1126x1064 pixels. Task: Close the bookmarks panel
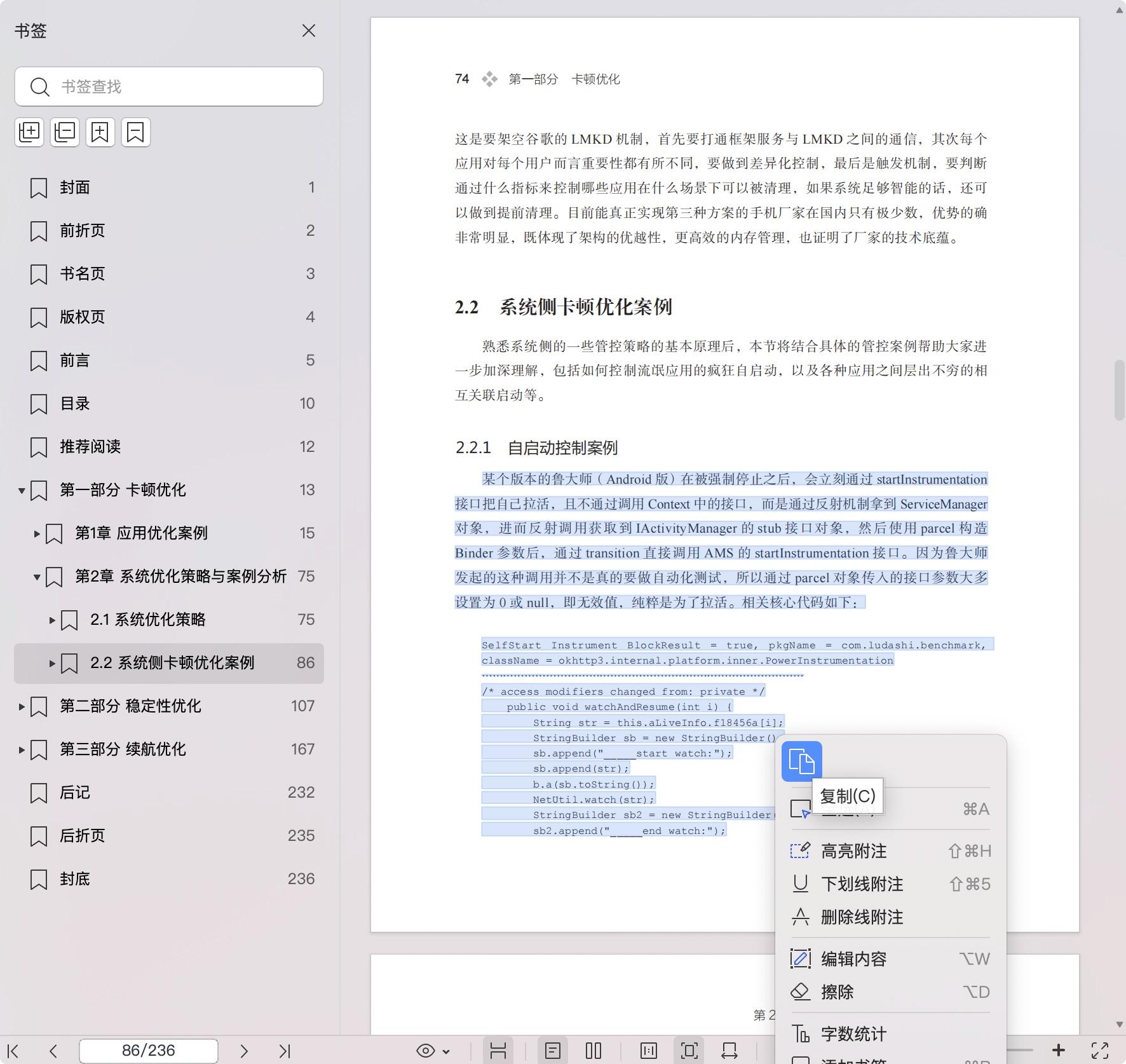click(x=309, y=31)
